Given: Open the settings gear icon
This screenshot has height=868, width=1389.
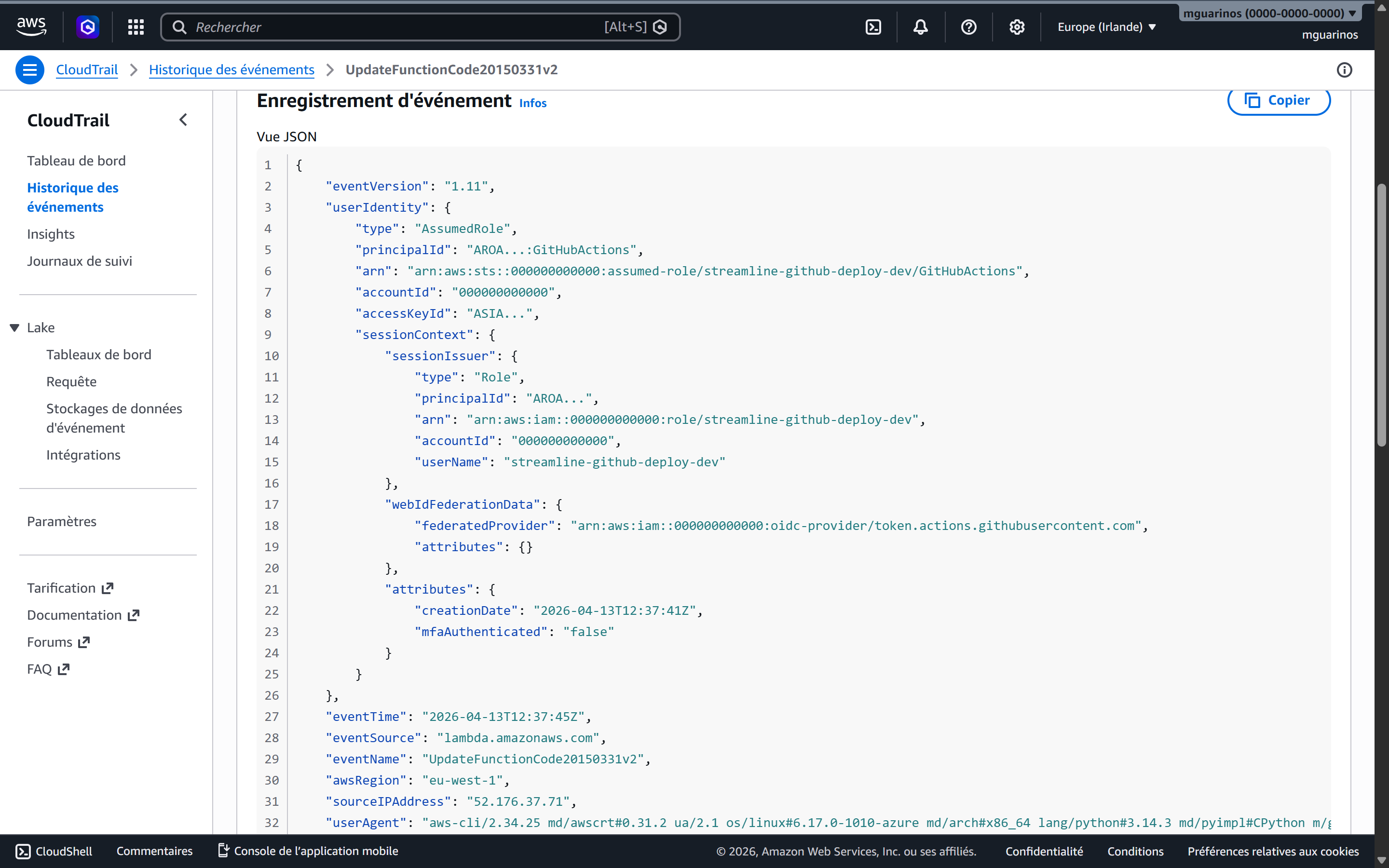Looking at the screenshot, I should (1017, 27).
